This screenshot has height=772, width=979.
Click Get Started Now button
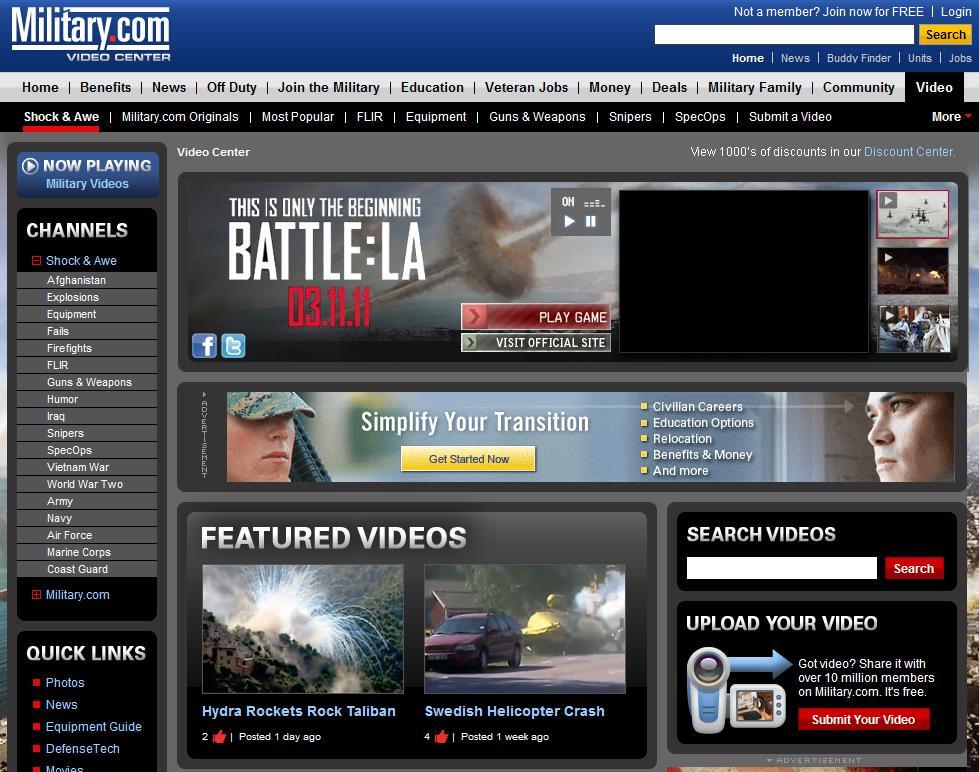[468, 459]
